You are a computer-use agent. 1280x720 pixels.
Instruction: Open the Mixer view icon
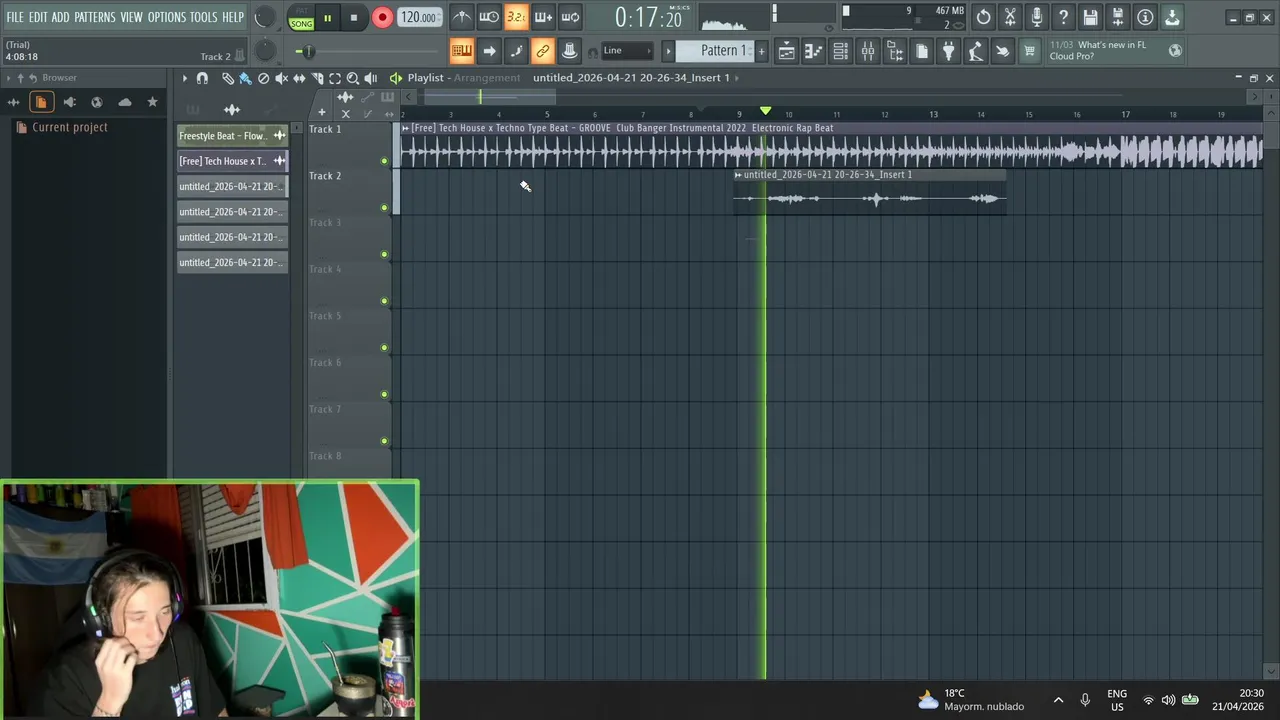point(868,51)
